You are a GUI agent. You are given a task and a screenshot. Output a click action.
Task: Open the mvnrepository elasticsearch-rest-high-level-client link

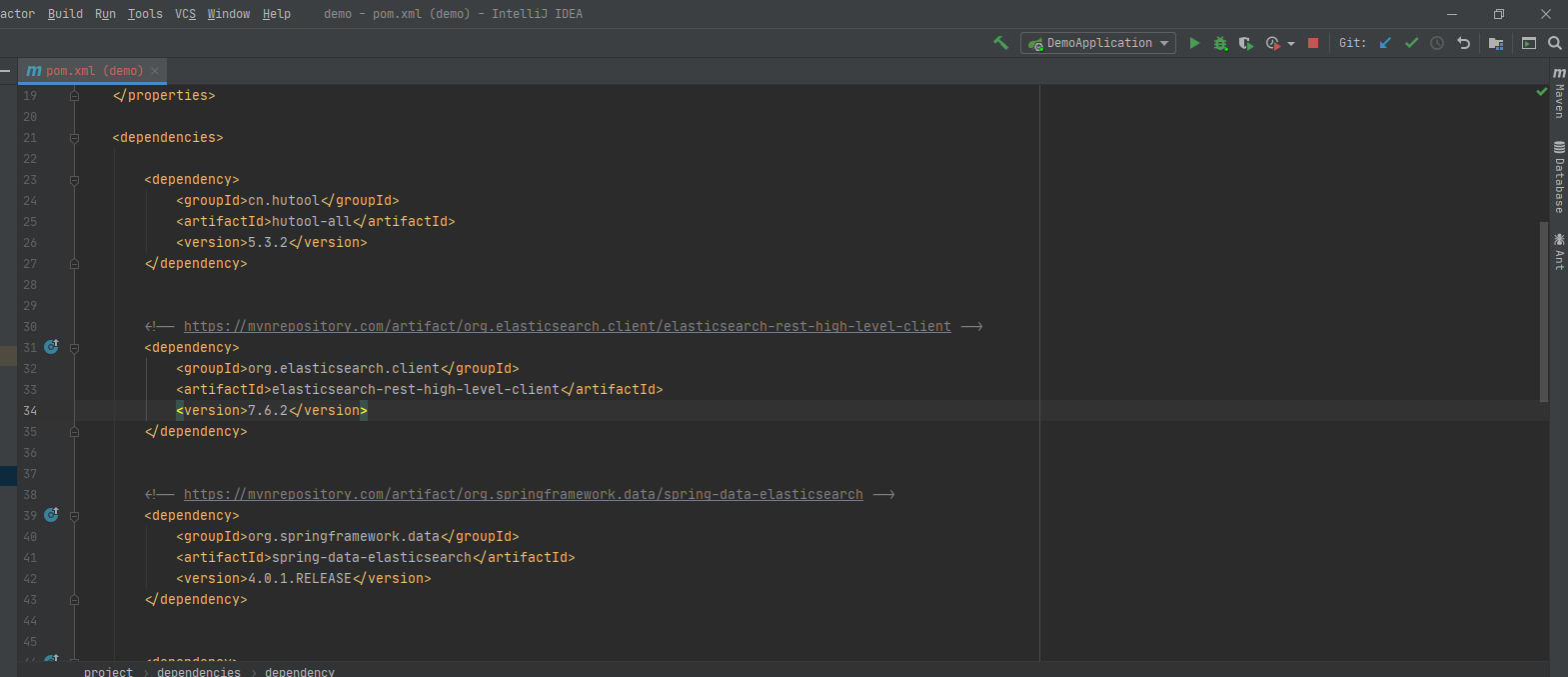pos(568,326)
